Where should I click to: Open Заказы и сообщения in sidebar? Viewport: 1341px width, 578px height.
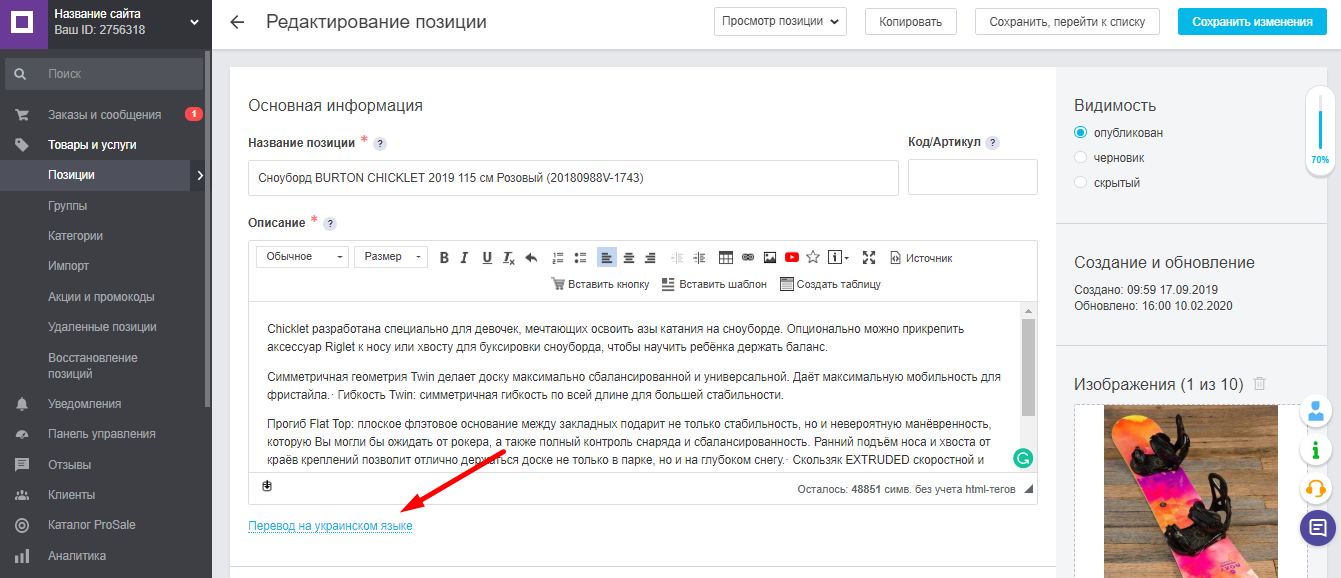pos(105,114)
